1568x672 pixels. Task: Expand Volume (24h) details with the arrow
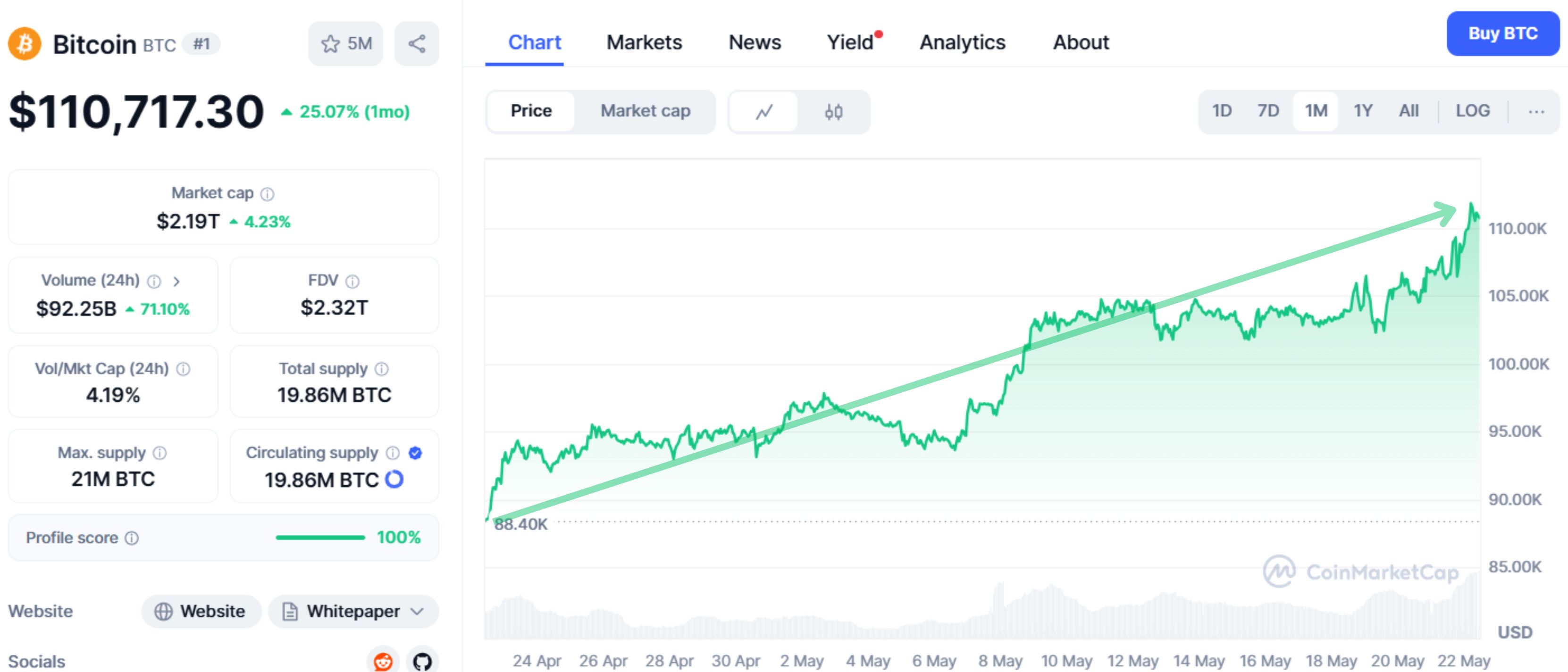[177, 281]
